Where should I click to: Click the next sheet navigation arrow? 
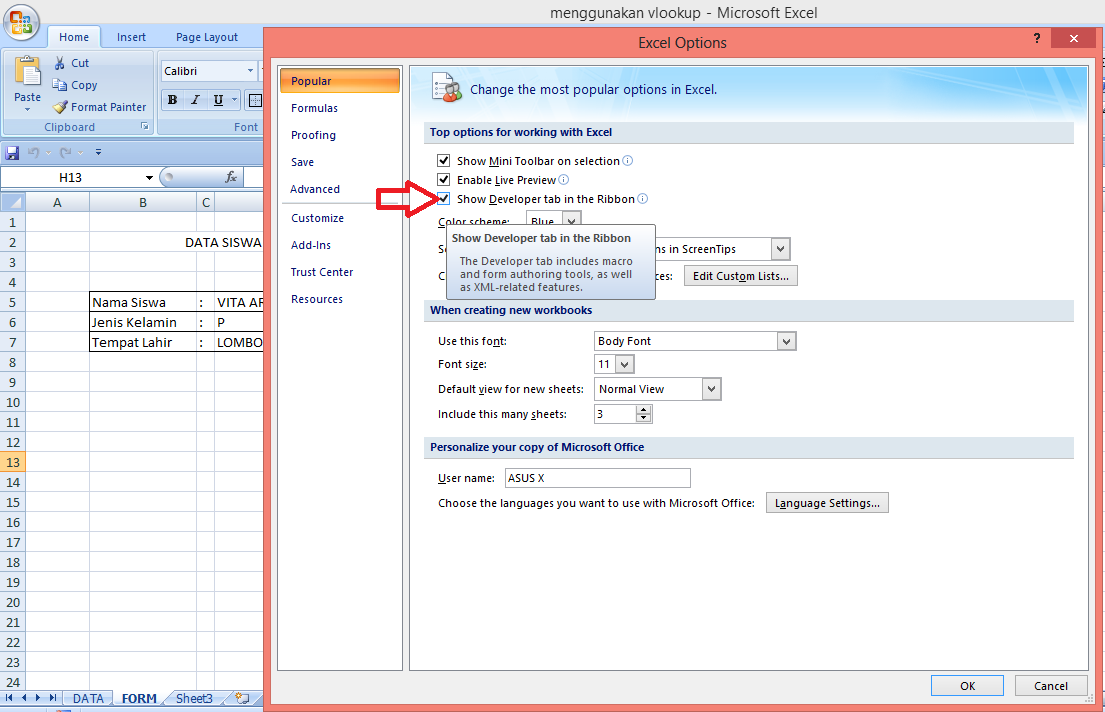click(38, 698)
